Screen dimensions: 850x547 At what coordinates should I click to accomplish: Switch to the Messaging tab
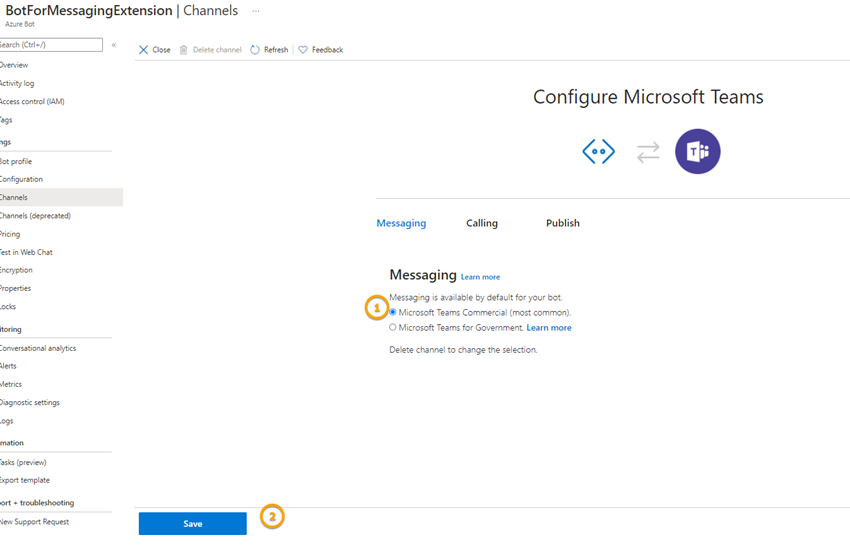[401, 223]
